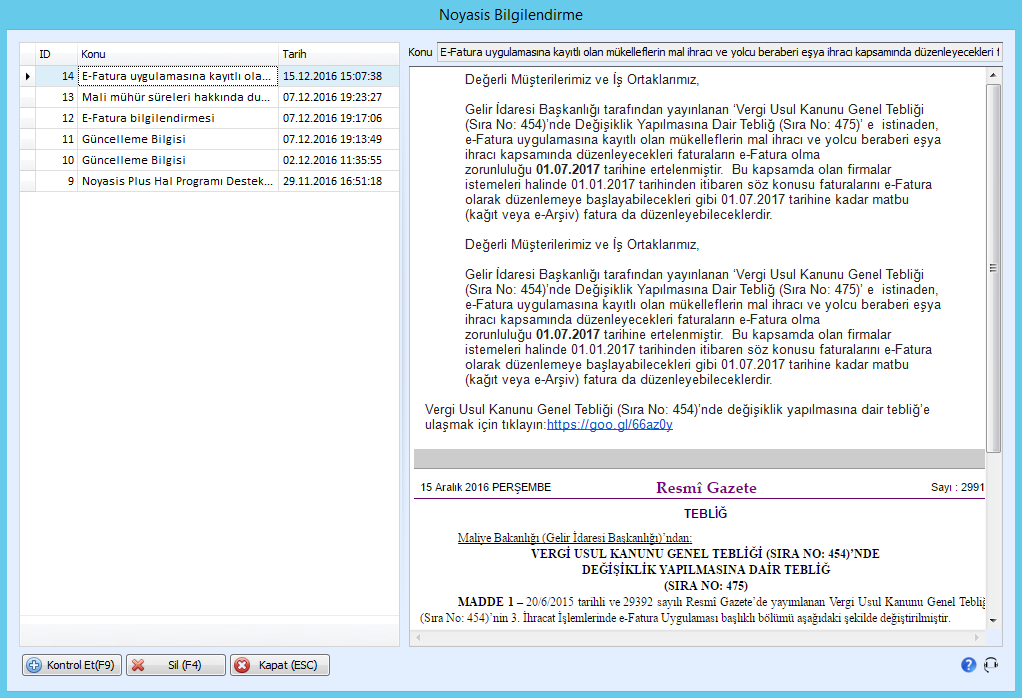1022x698 pixels.
Task: Click the Sil (F4) delete button
Action: tap(176, 665)
